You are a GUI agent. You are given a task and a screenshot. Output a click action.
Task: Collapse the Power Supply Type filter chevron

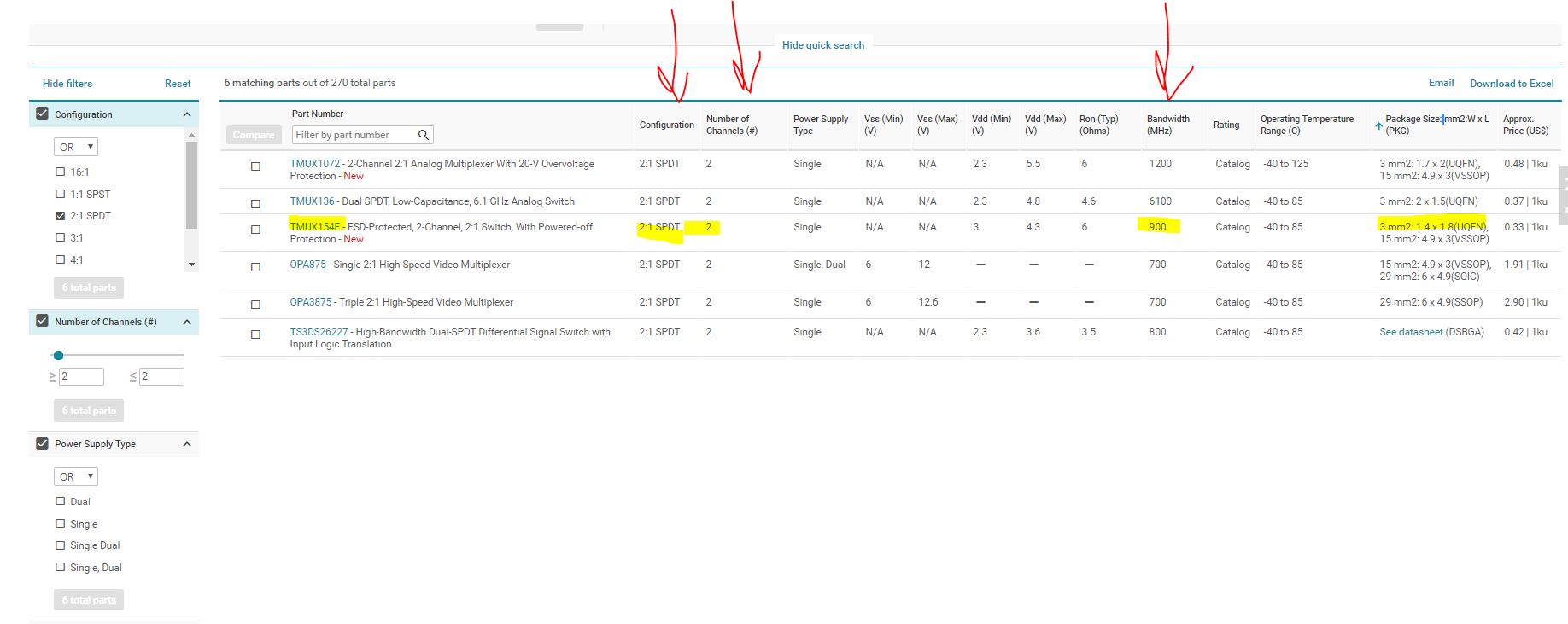tap(187, 444)
